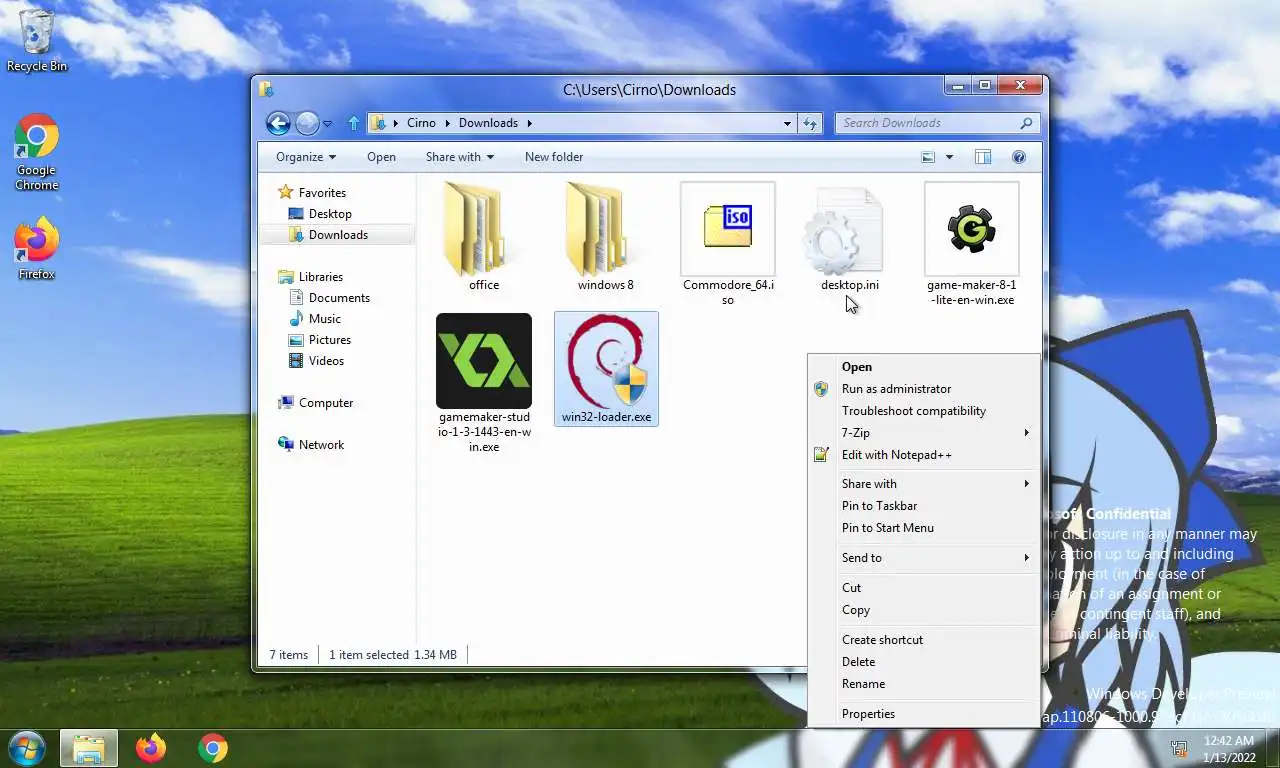The height and width of the screenshot is (768, 1280).
Task: Launch Chrome from the taskbar
Action: pyautogui.click(x=212, y=748)
